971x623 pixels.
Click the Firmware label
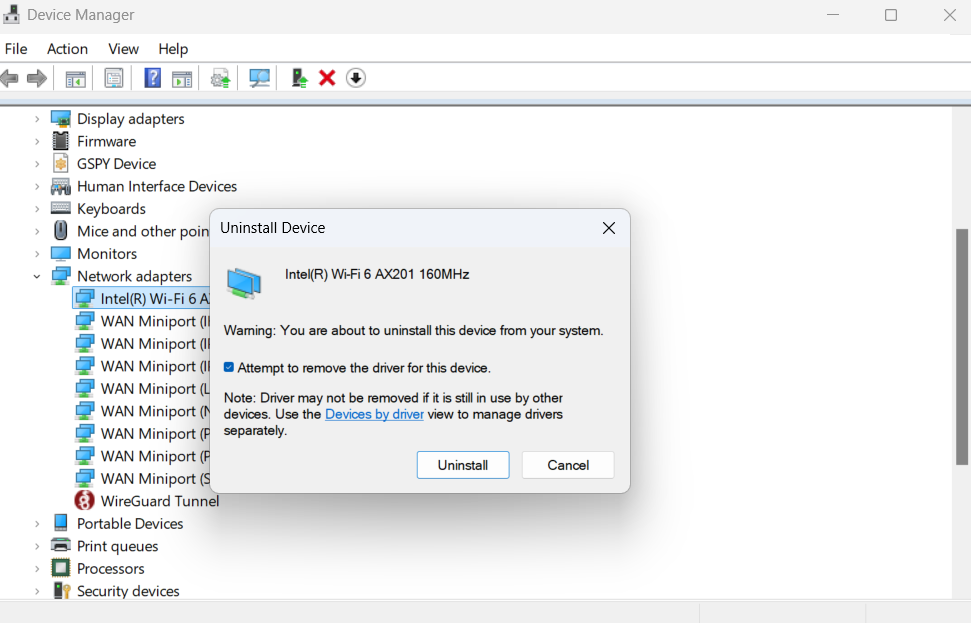(x=107, y=141)
